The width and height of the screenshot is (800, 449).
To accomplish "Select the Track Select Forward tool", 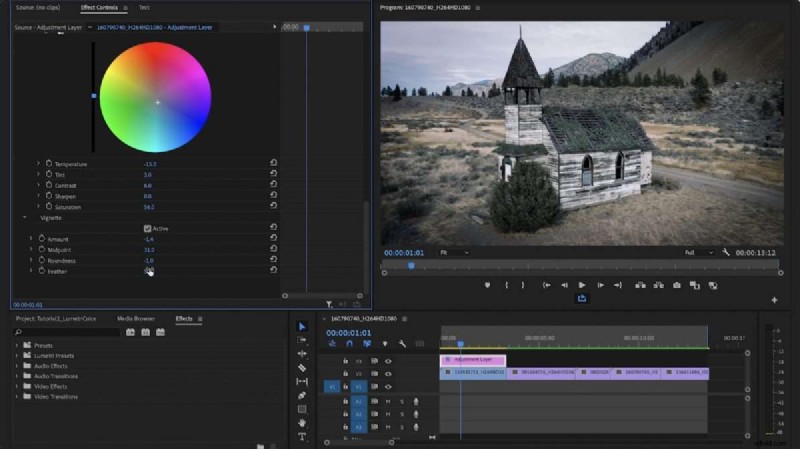I will click(302, 340).
